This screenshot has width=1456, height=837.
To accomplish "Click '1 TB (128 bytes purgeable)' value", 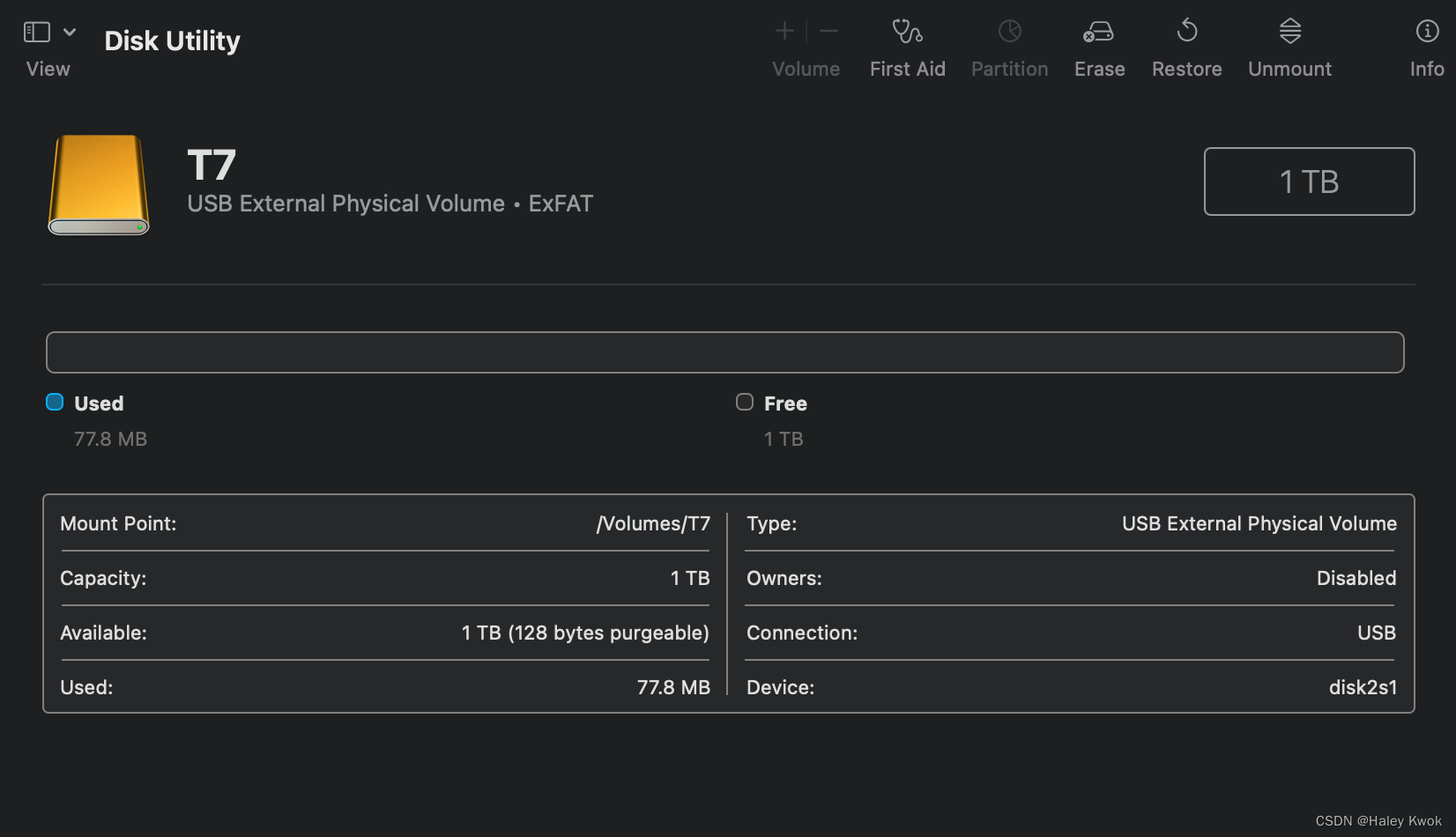I will coord(585,633).
